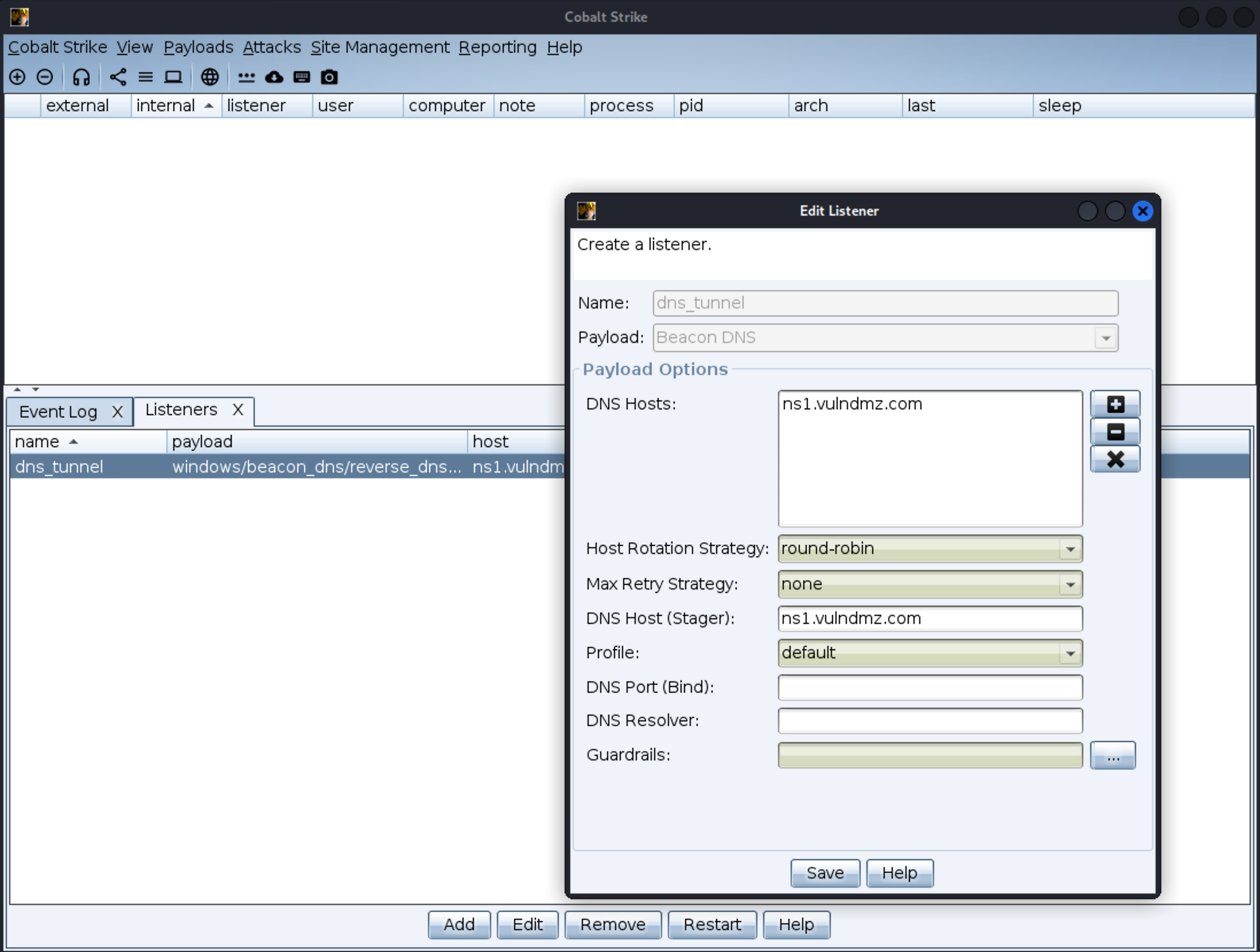1260x952 pixels.
Task: Switch to pivot graph view icon
Action: tap(118, 77)
